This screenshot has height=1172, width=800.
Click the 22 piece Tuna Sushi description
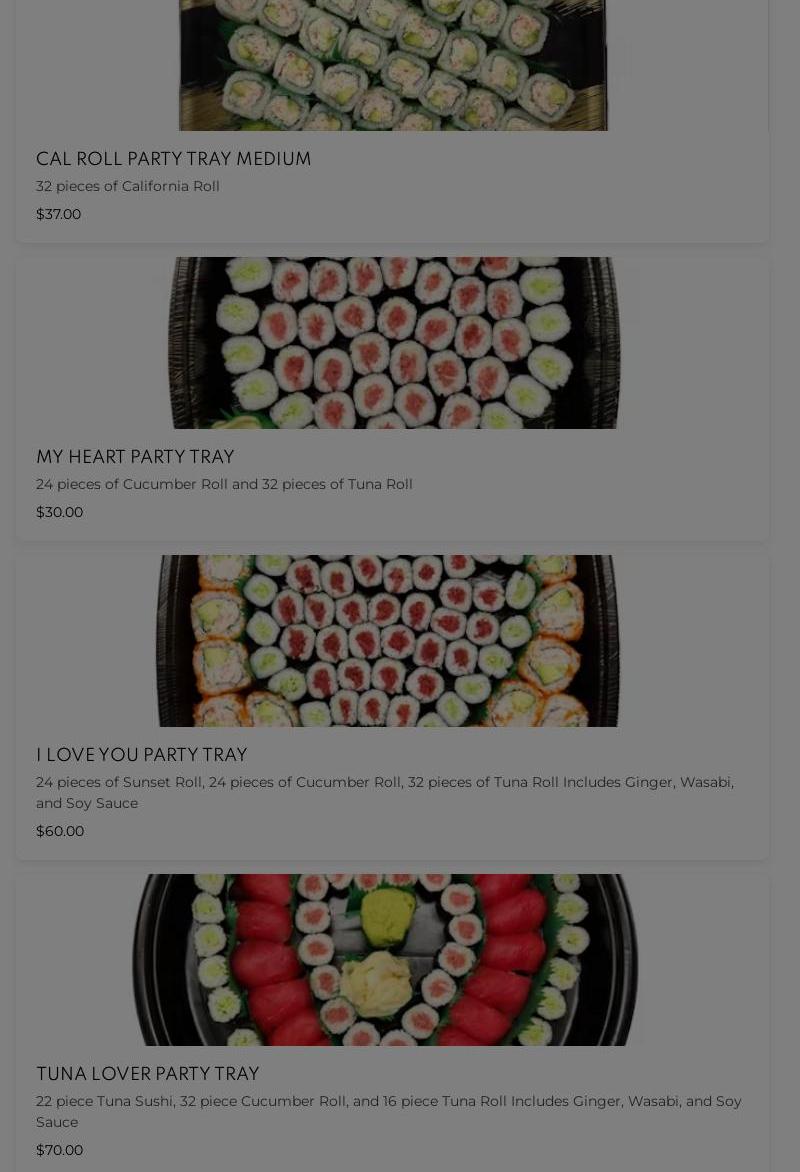[x=389, y=1111]
